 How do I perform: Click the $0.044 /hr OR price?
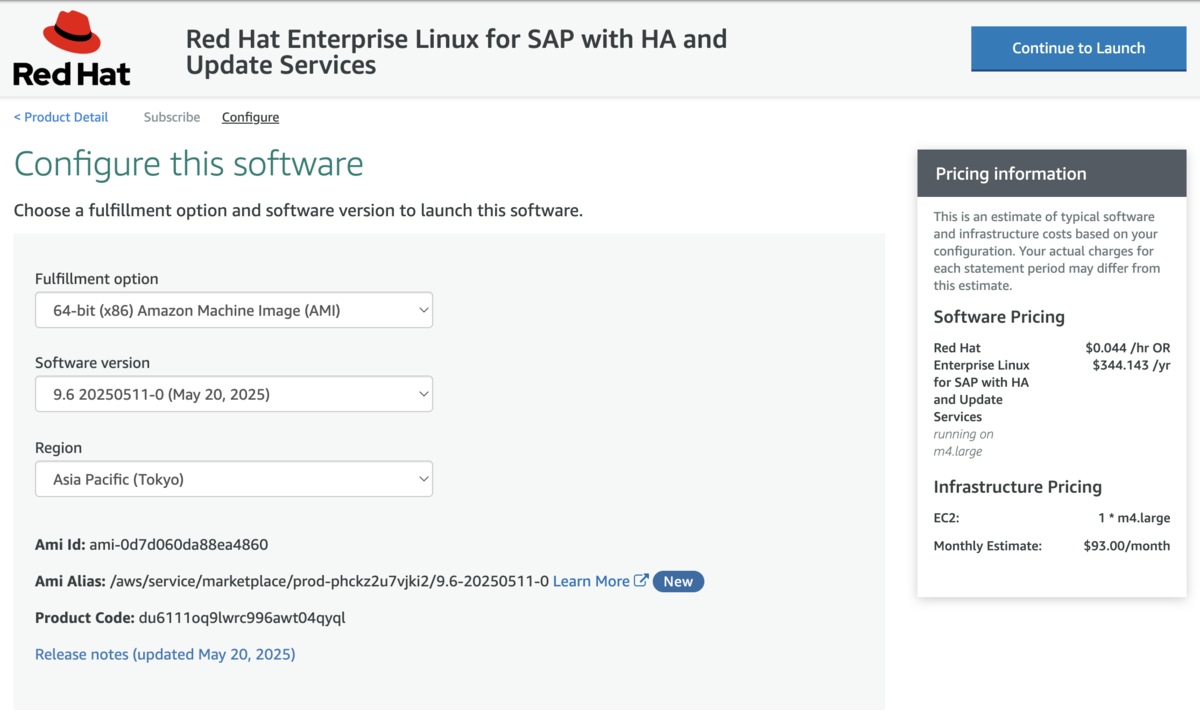(x=1127, y=348)
